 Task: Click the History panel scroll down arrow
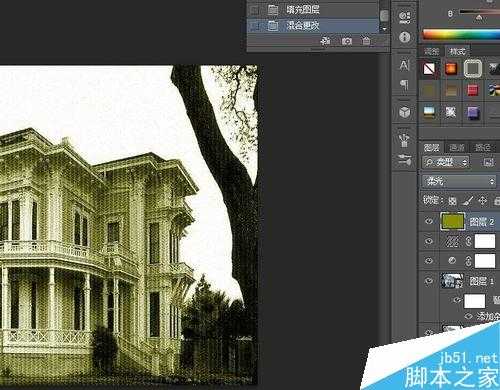pyautogui.click(x=384, y=29)
